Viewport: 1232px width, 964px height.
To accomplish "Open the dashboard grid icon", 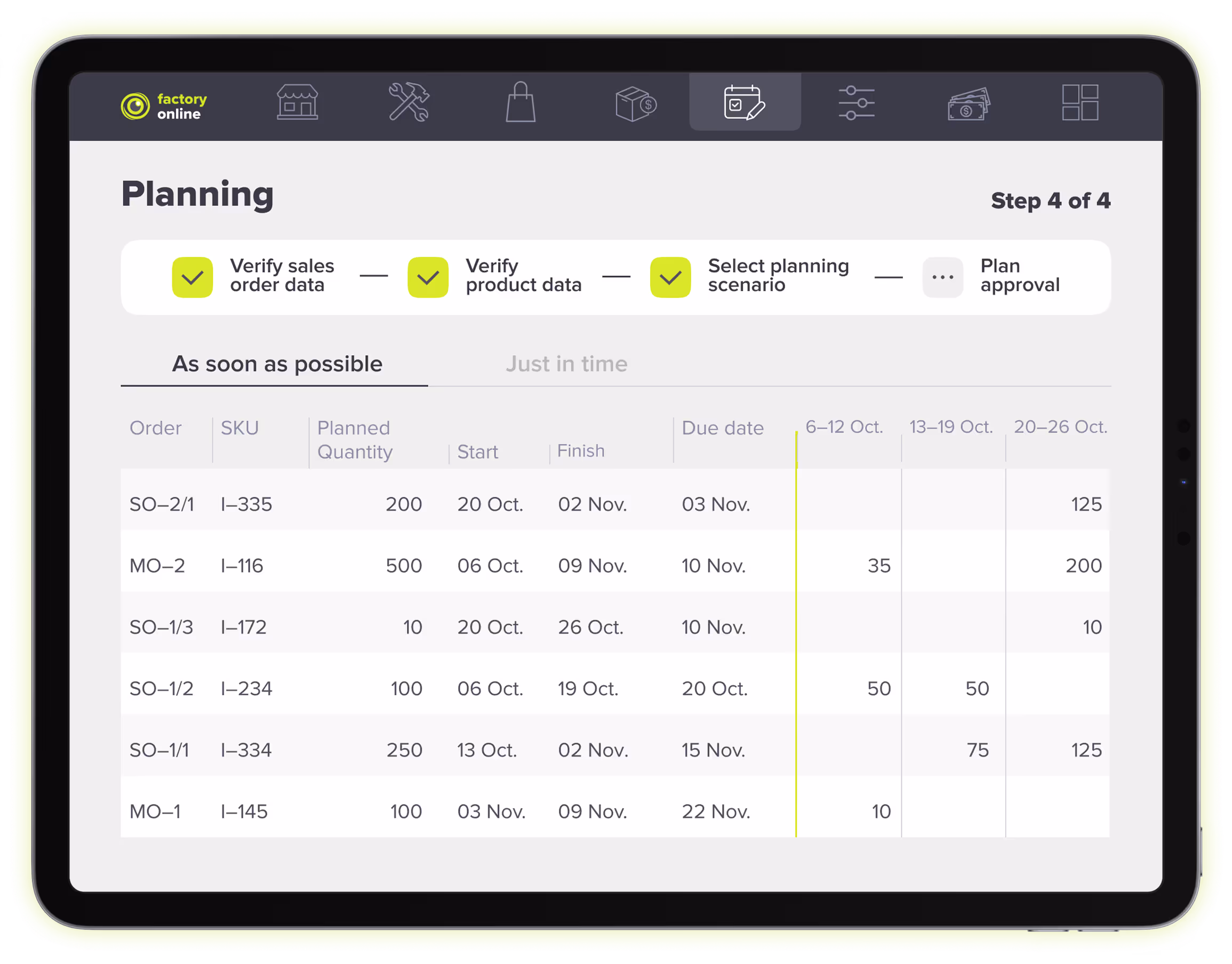I will click(x=1081, y=104).
